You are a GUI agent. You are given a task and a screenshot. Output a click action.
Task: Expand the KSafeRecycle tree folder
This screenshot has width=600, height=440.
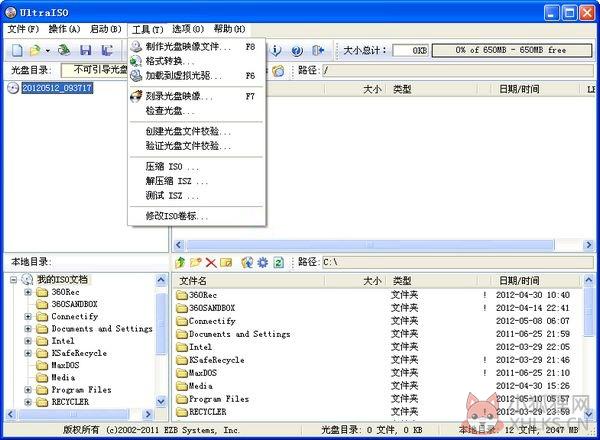[28, 354]
